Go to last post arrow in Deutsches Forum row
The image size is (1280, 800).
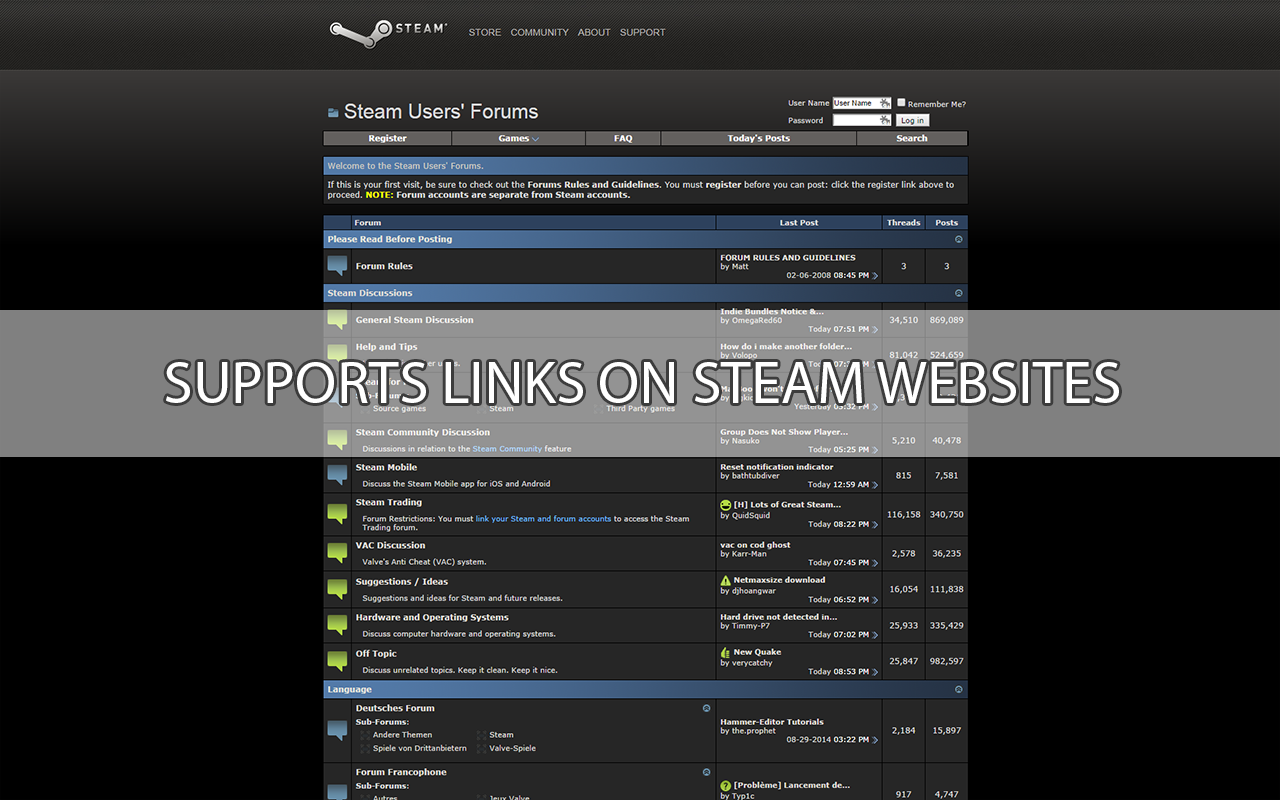pos(875,741)
